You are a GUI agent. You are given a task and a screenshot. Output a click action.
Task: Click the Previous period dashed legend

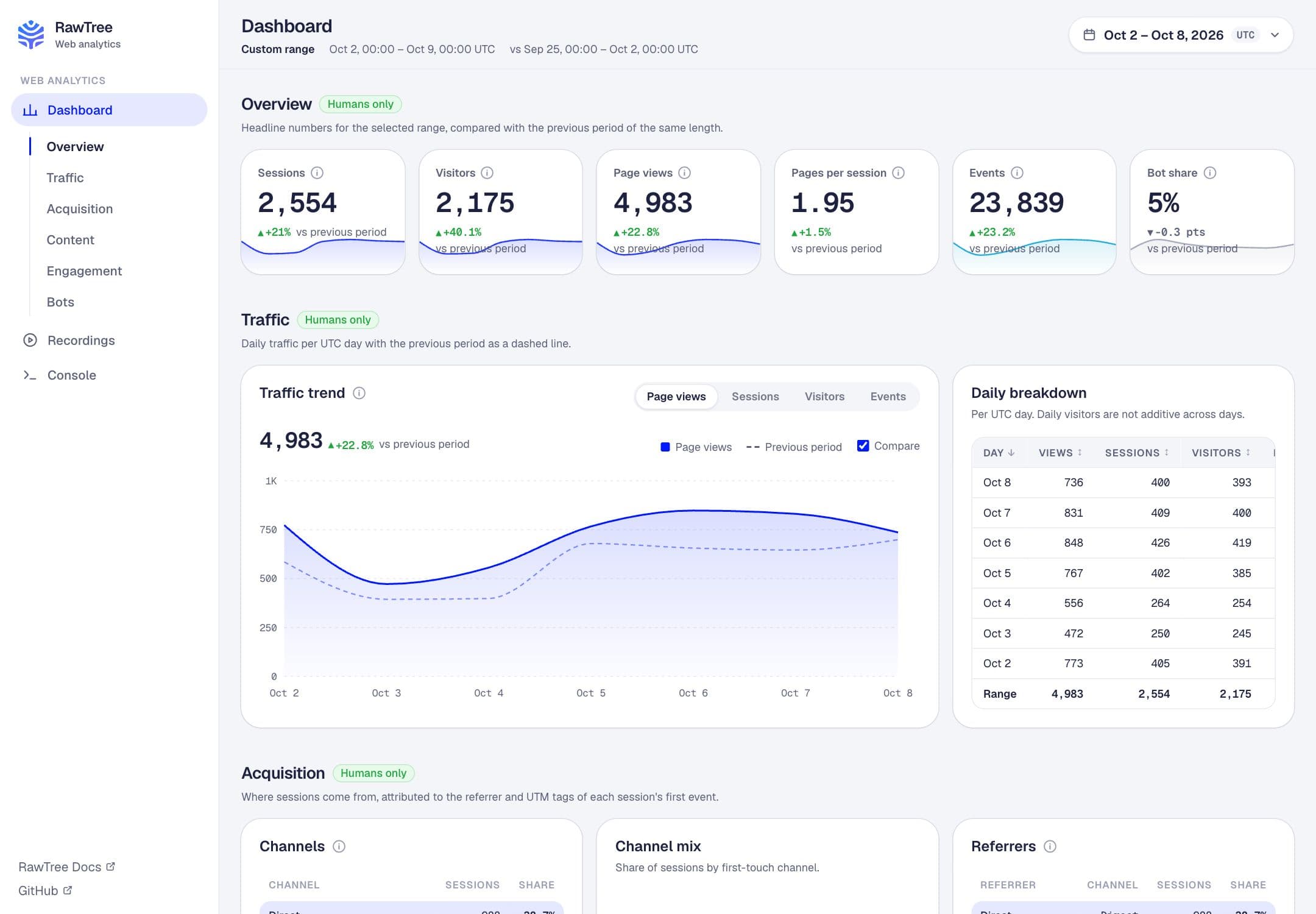[x=794, y=447]
